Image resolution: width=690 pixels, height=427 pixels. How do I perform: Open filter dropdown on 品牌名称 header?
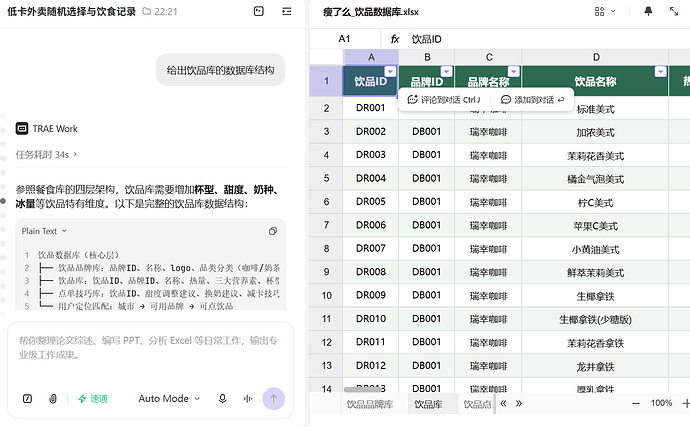514,71
